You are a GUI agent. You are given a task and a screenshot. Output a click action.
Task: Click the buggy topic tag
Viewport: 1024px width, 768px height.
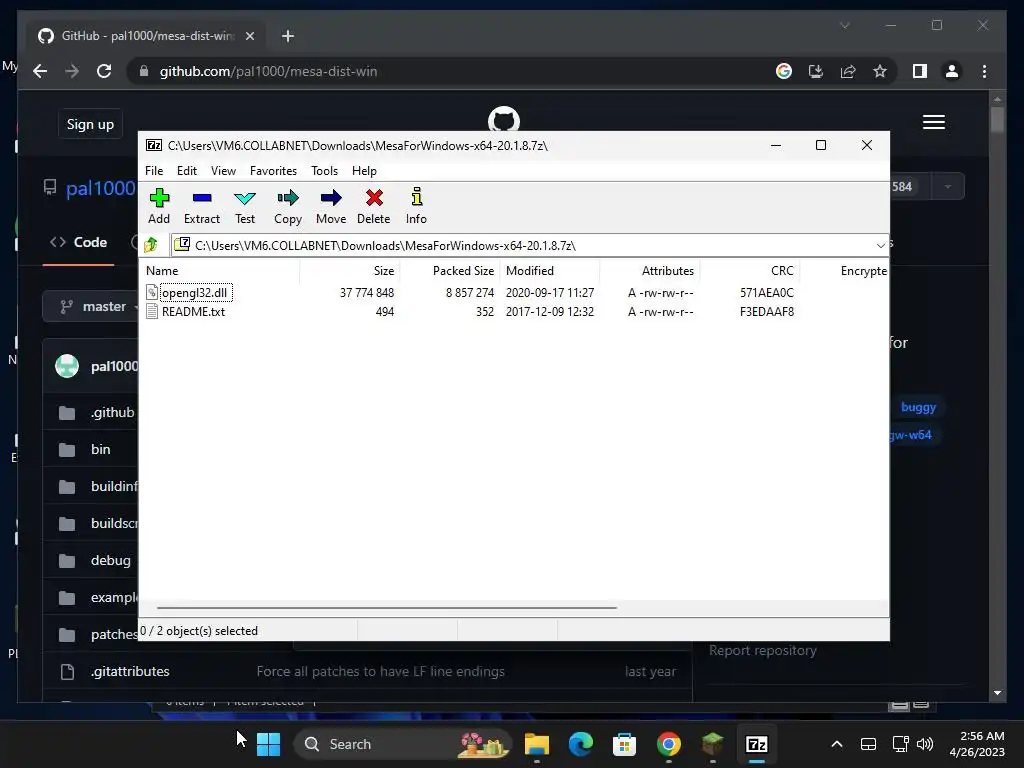(918, 407)
